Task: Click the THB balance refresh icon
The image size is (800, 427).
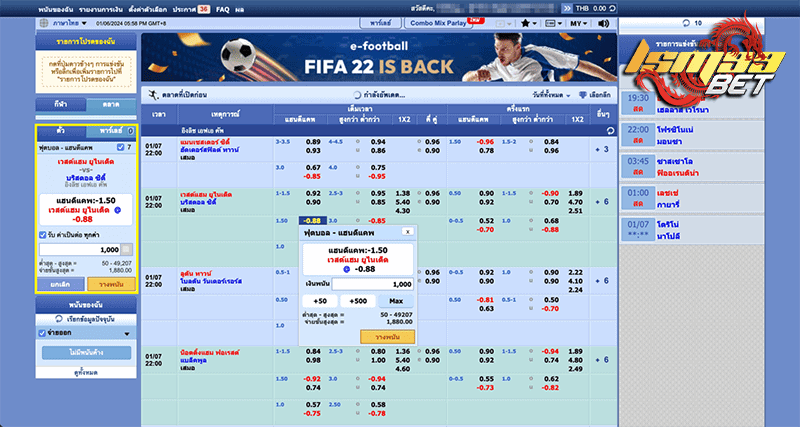Action: 613,9
